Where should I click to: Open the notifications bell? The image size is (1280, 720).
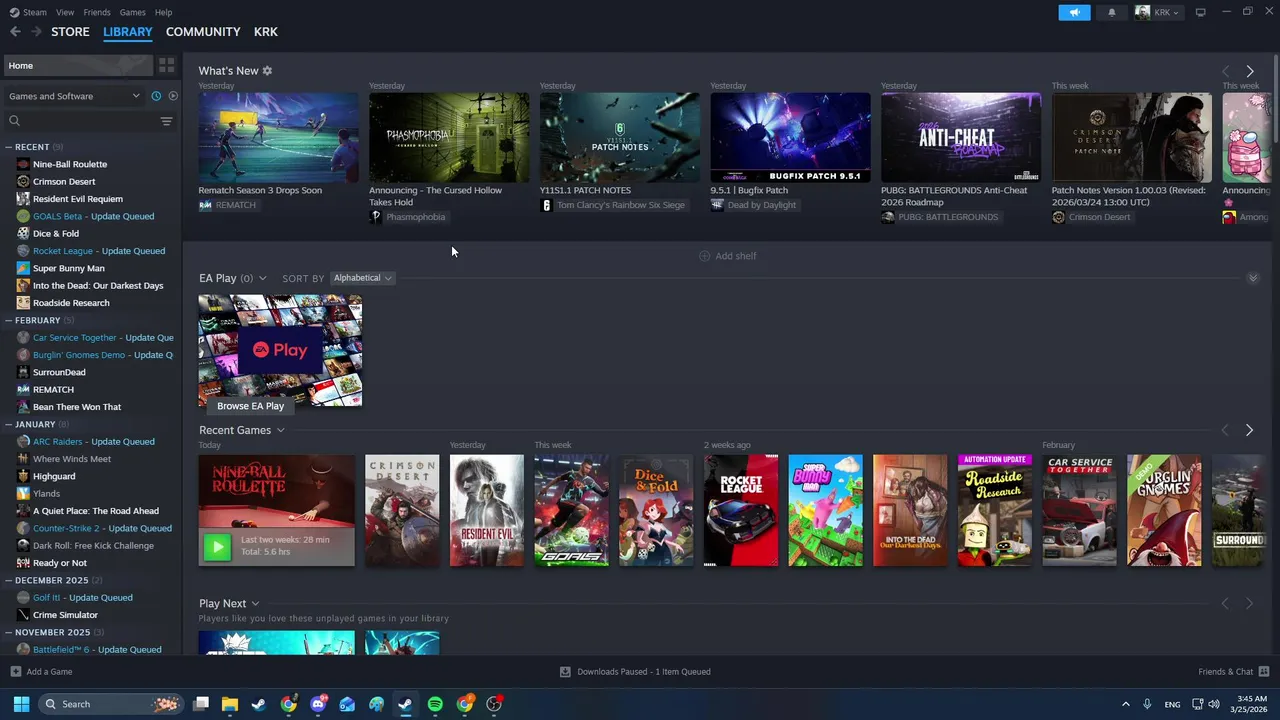1112,12
